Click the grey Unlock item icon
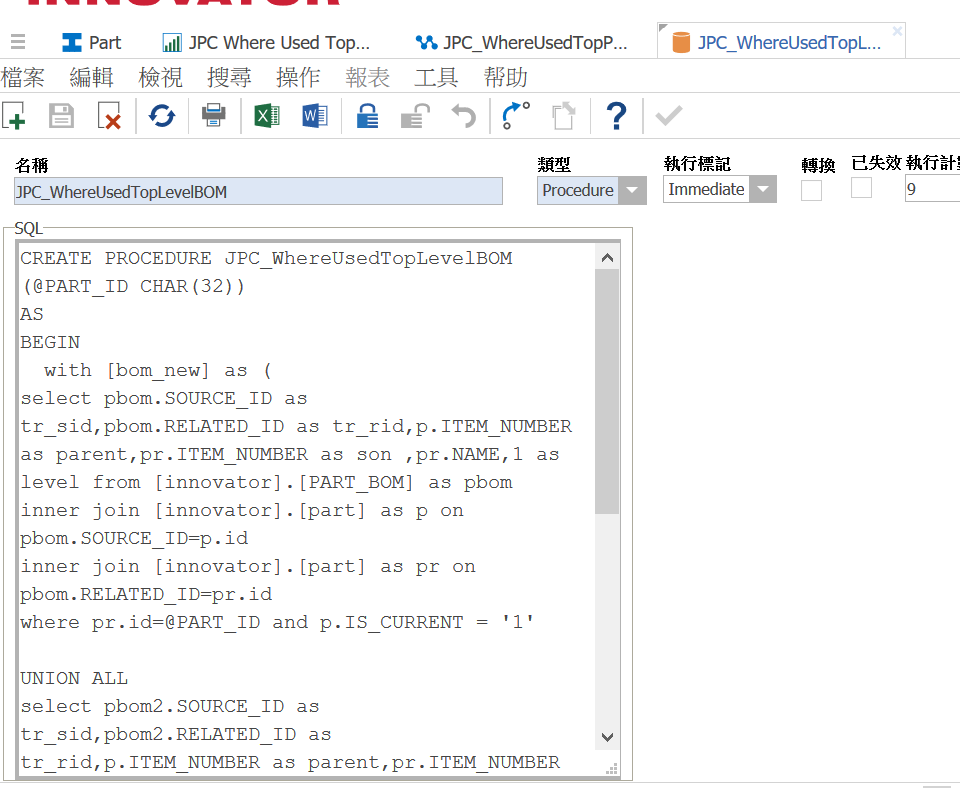Screen dimensions: 960x802 [x=415, y=116]
